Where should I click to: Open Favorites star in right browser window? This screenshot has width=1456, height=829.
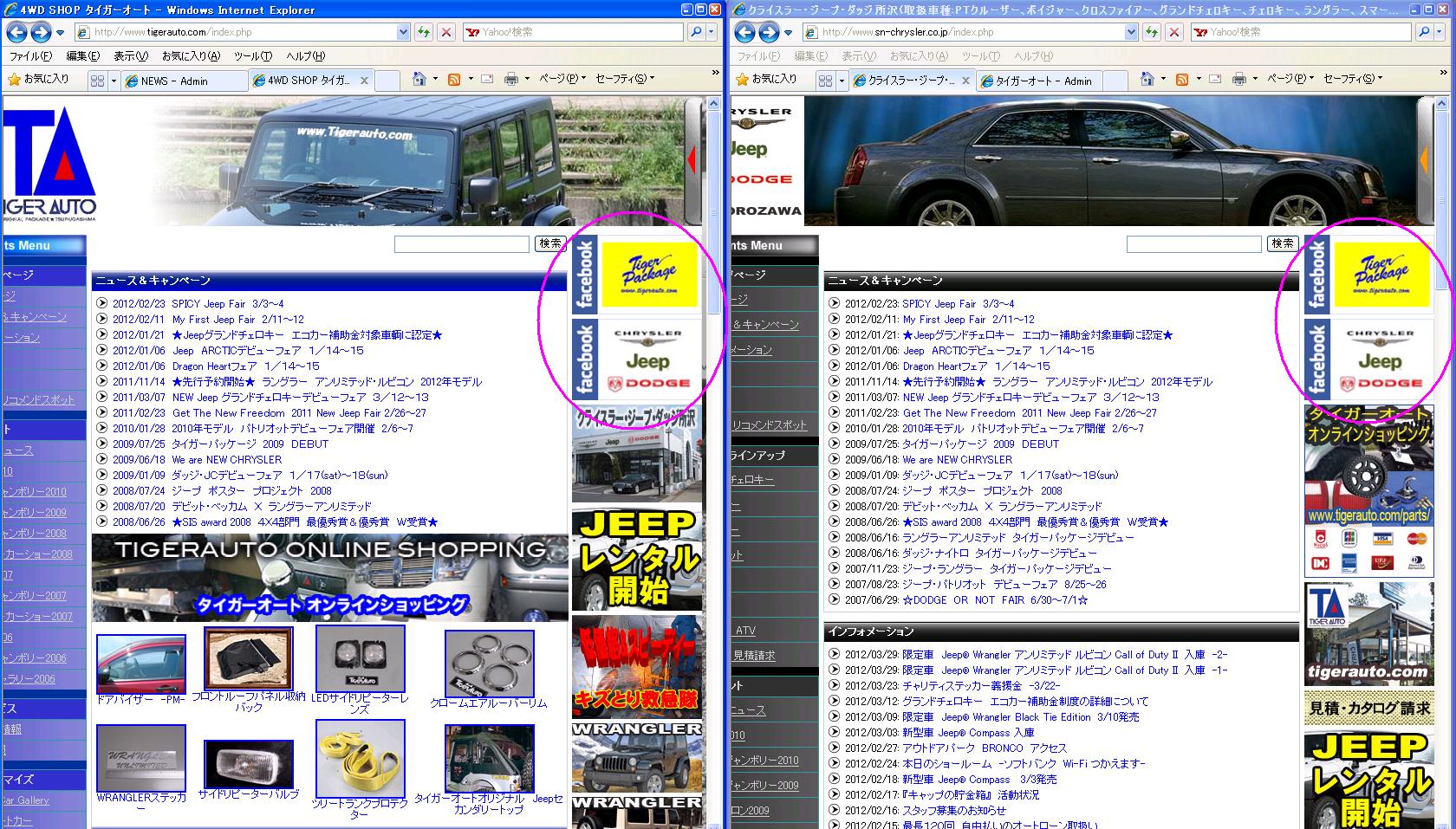click(742, 79)
